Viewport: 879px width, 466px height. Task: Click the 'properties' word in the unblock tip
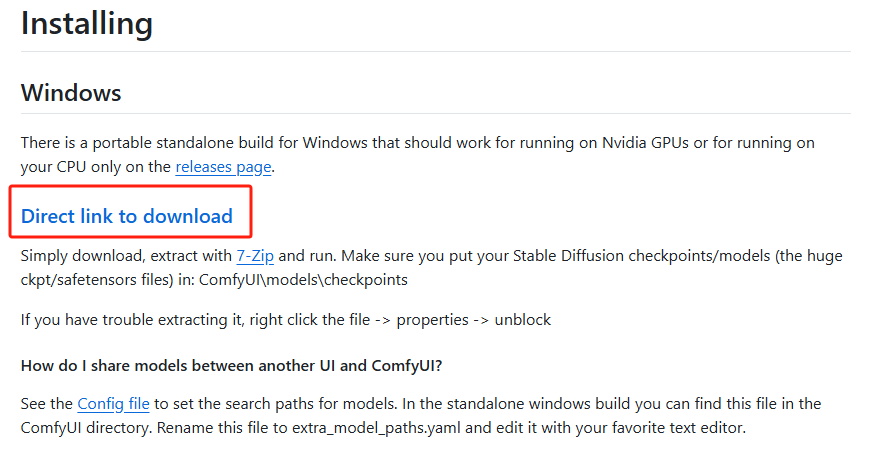point(432,320)
